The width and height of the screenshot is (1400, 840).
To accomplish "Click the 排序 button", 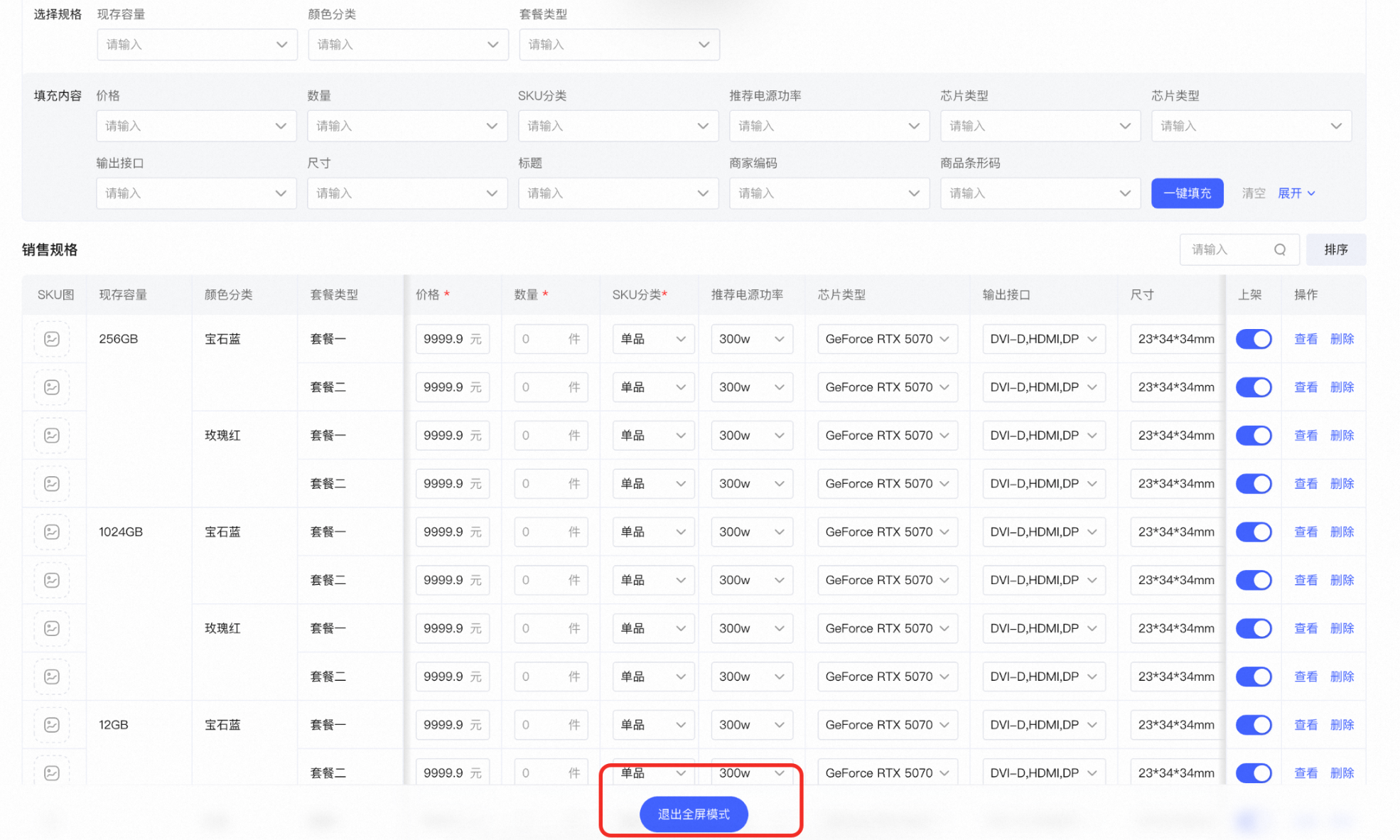I will point(1335,249).
